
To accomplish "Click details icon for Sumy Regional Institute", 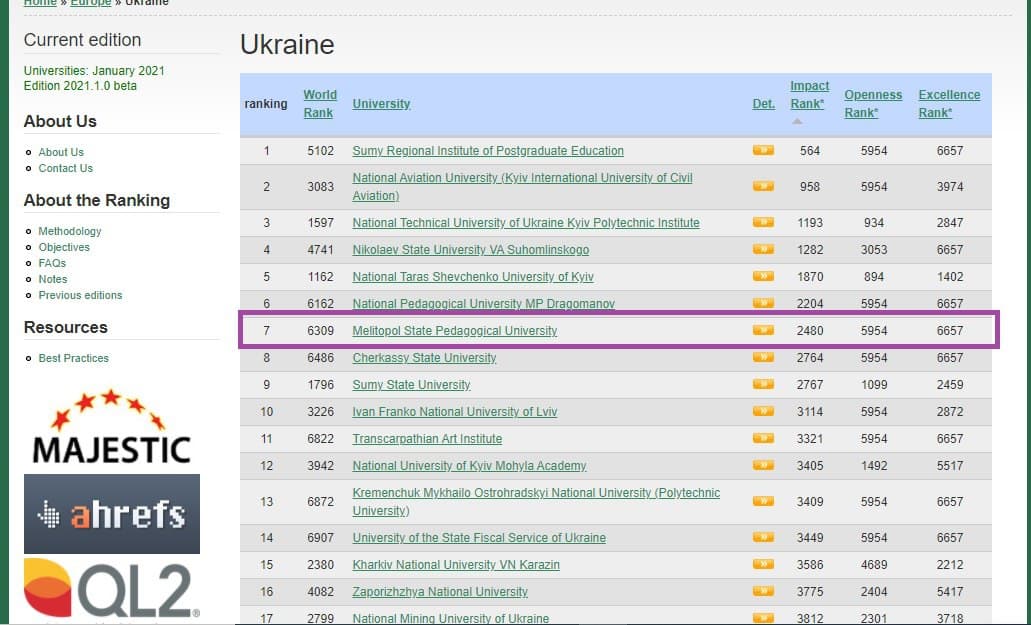I will coord(763,151).
